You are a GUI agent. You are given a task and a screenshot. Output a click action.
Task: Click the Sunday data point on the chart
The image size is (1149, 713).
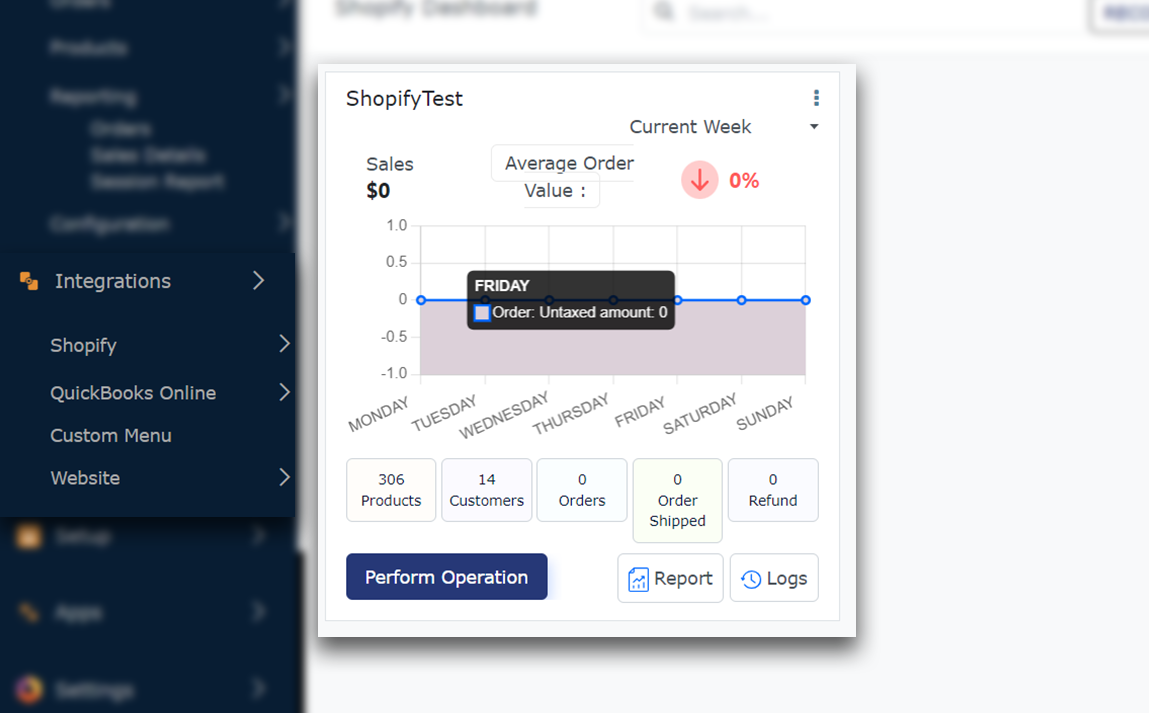coord(805,300)
